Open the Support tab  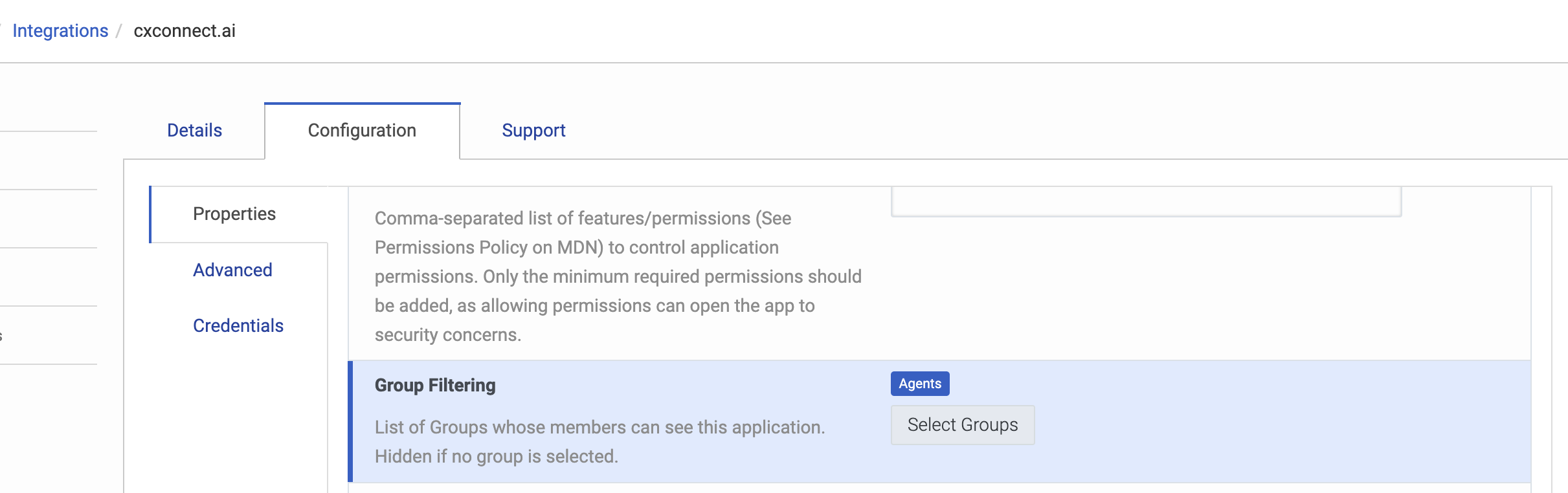(x=533, y=131)
